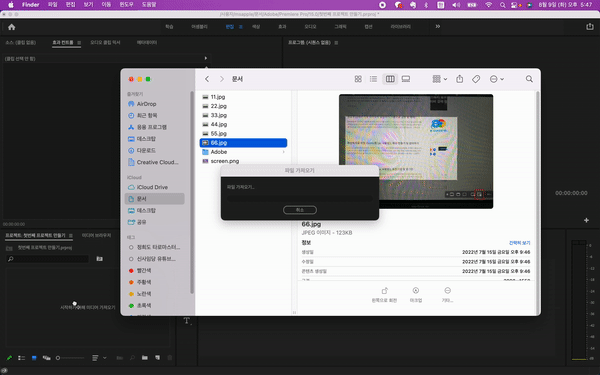Viewport: 600px width, 375px height.
Task: Open the button editor plus icon in Program monitor
Action: click(586, 220)
